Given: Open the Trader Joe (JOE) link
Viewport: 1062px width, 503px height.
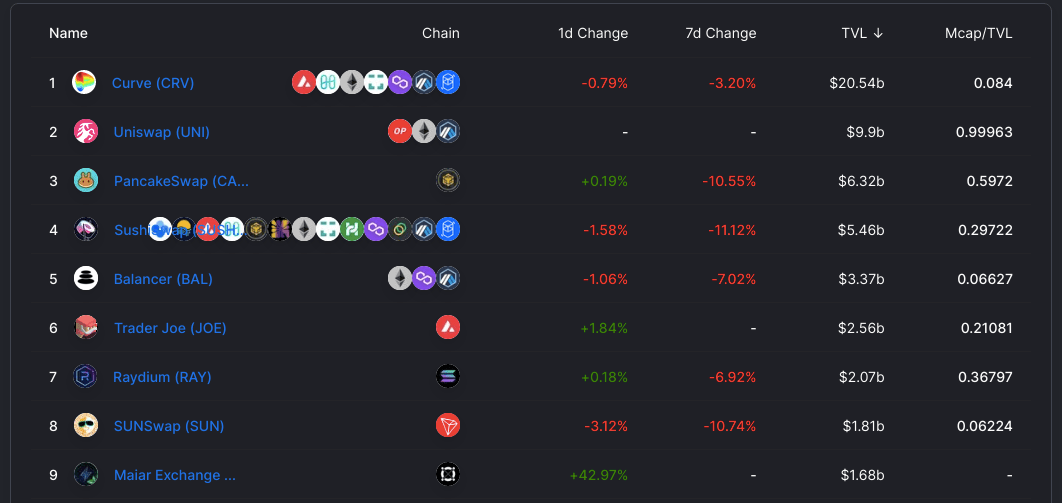Looking at the screenshot, I should tap(170, 328).
